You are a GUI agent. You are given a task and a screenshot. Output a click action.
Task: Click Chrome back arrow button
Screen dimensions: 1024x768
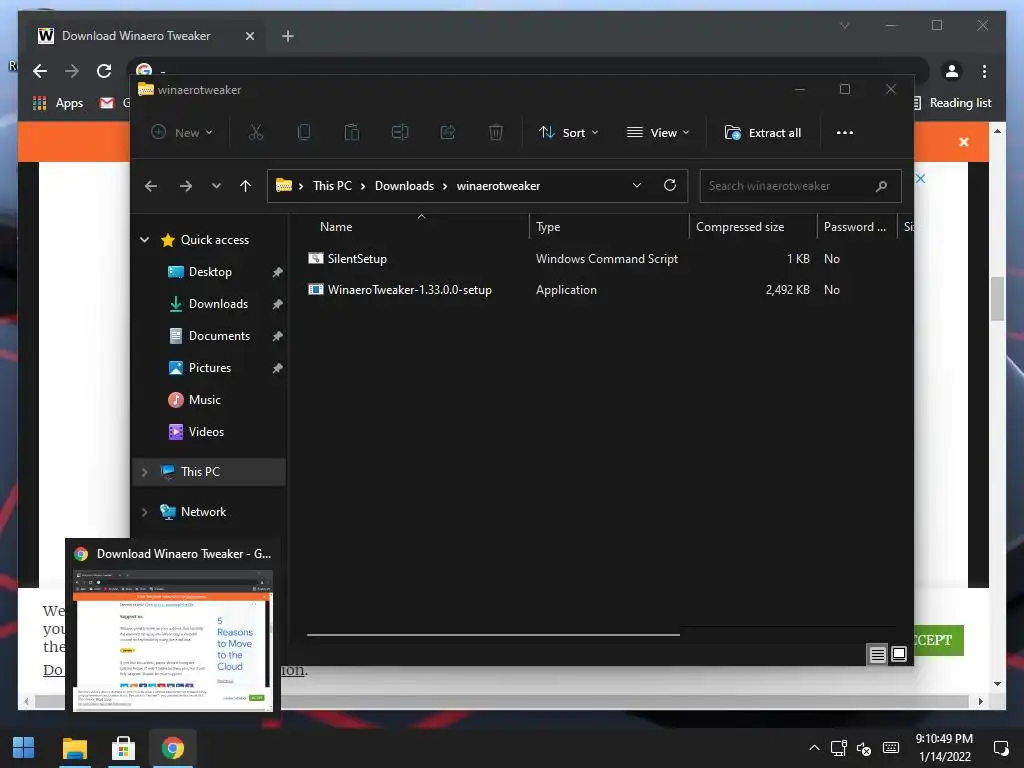[40, 71]
